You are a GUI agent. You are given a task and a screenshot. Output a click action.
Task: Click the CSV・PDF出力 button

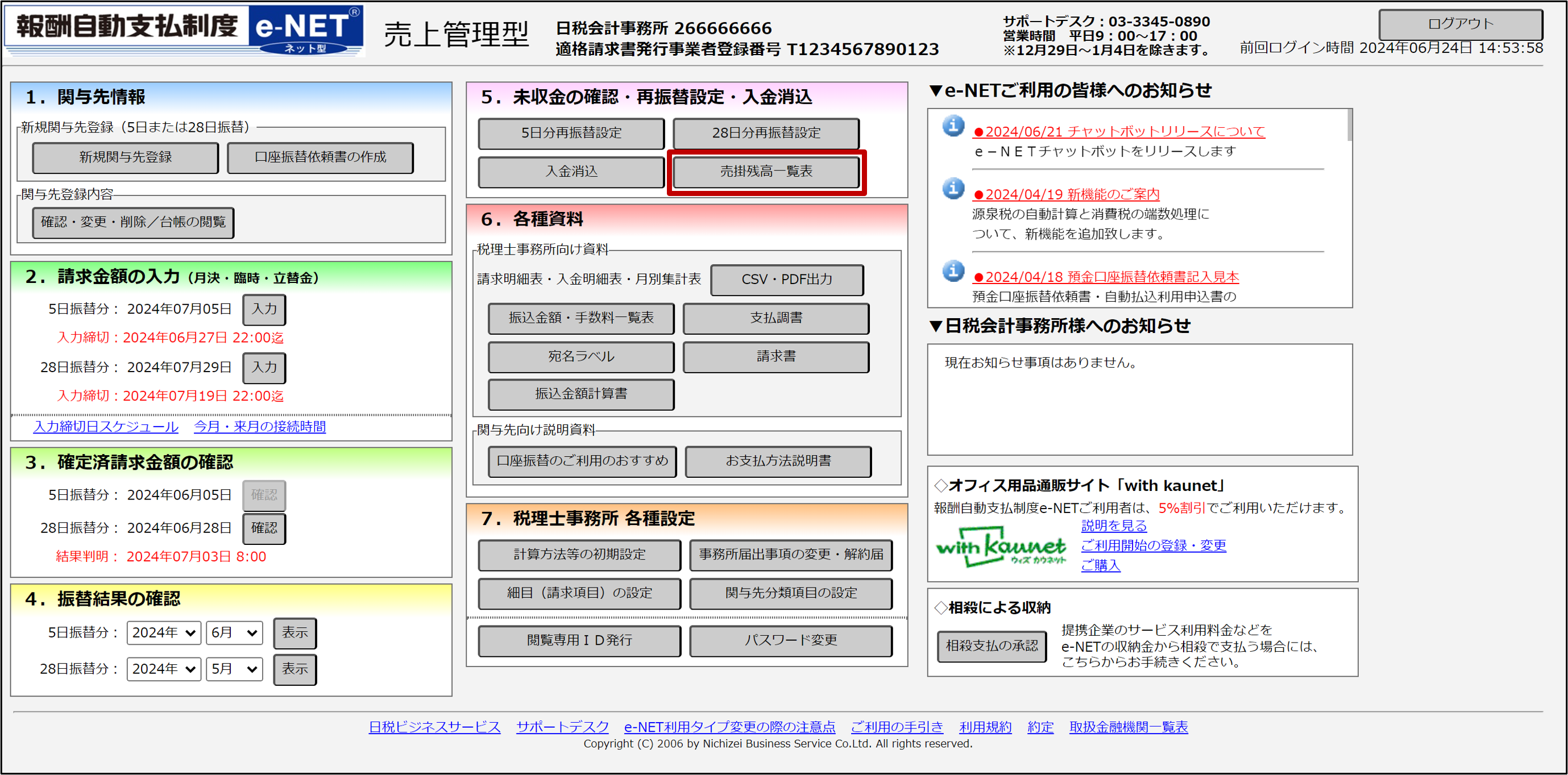tap(786, 280)
